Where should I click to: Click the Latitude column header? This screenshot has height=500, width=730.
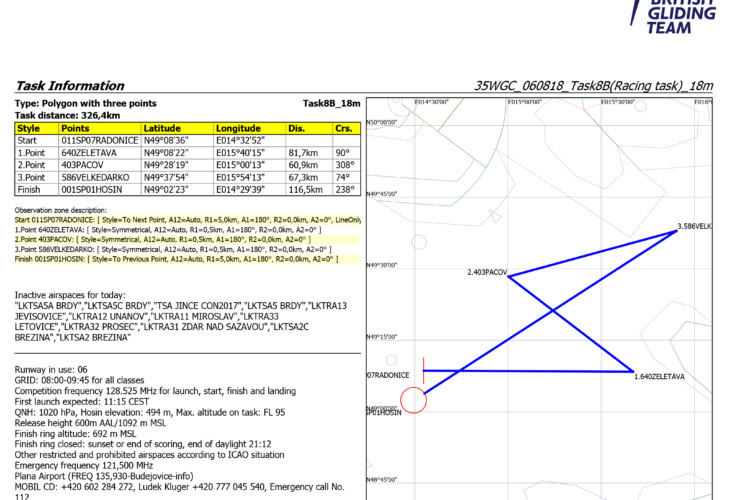pyautogui.click(x=162, y=129)
